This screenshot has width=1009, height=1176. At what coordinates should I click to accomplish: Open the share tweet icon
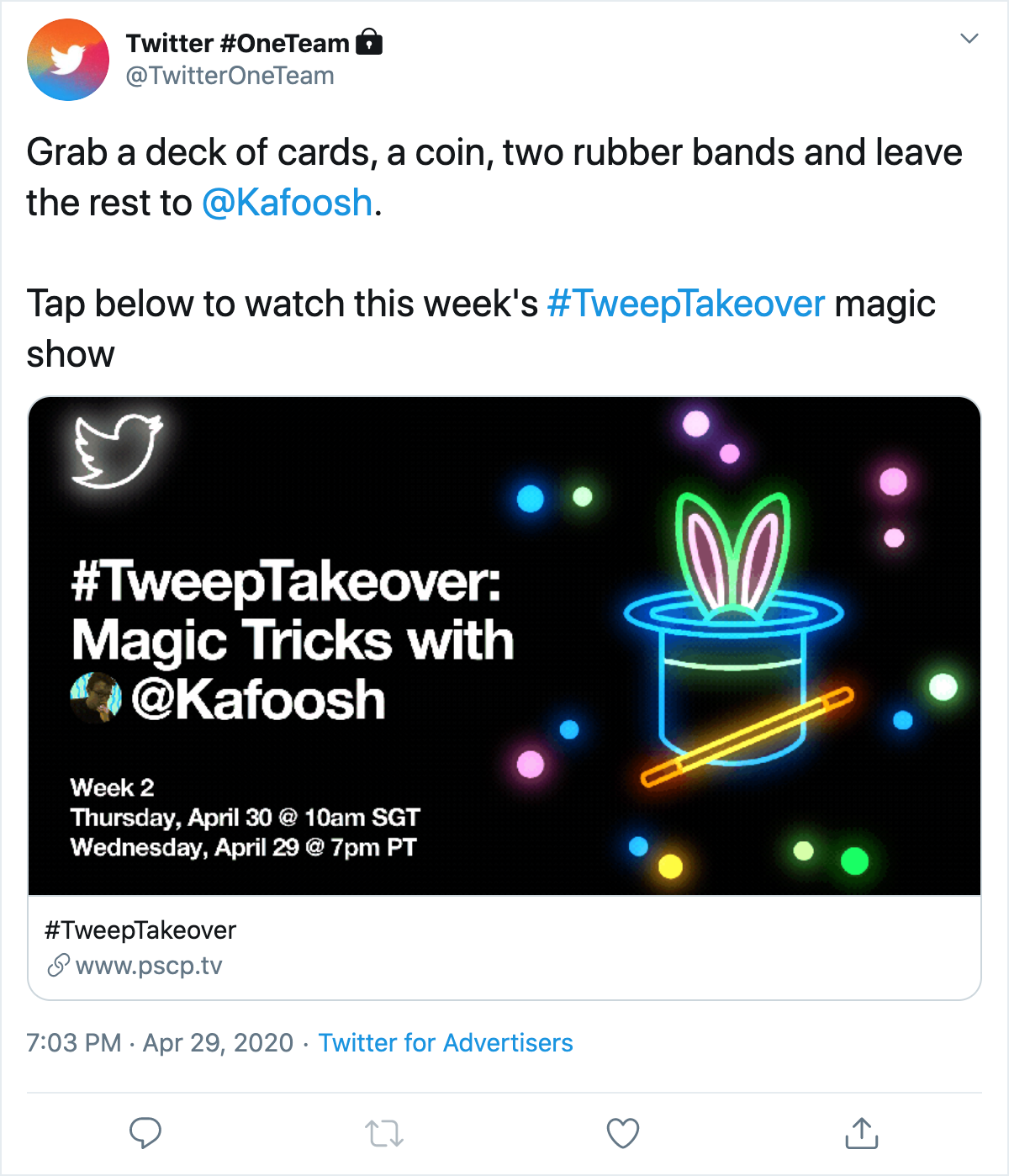[x=861, y=1133]
